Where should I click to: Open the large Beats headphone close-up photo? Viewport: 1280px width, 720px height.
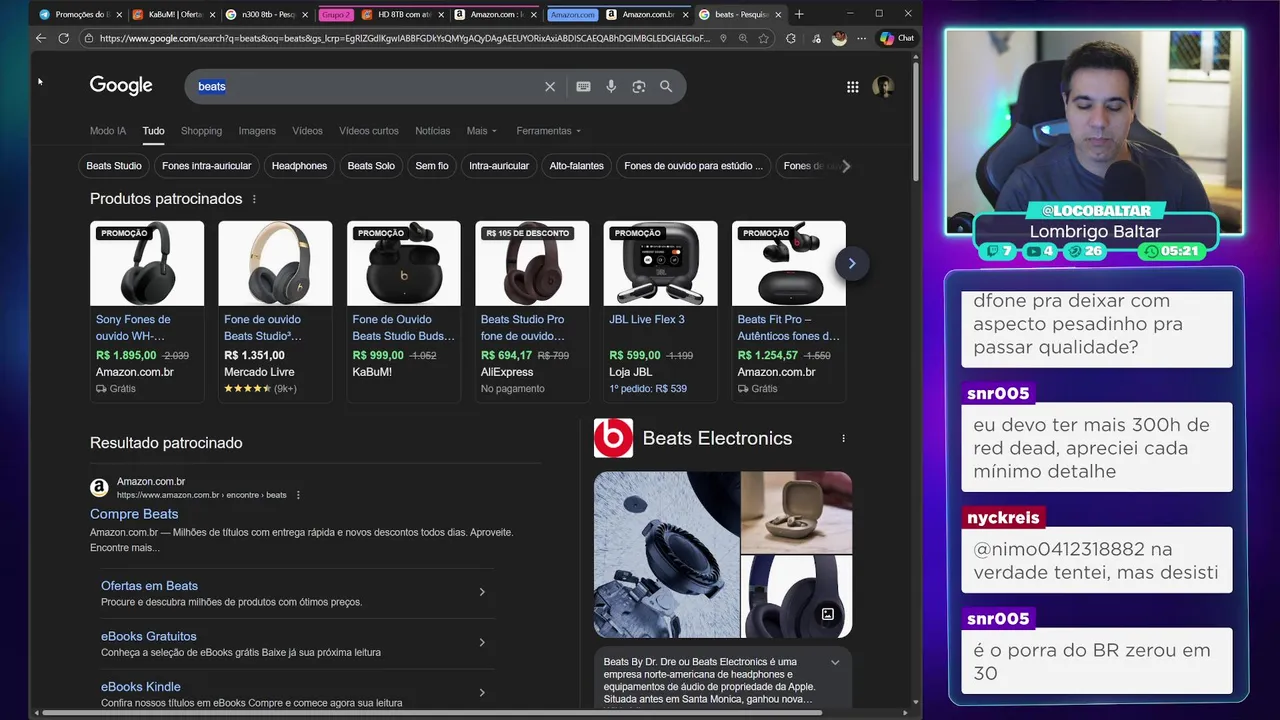[666, 555]
